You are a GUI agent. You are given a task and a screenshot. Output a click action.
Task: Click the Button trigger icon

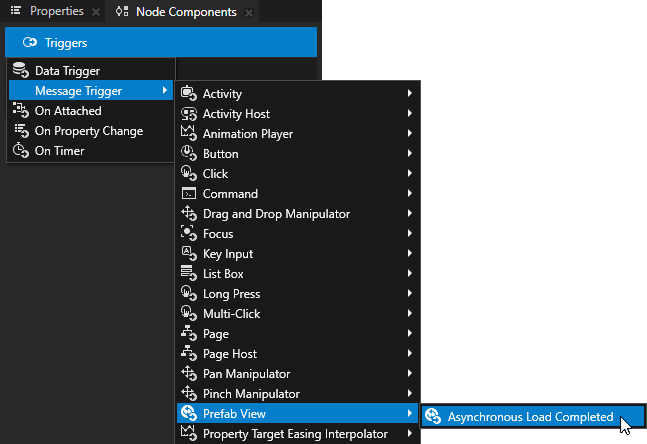click(x=189, y=154)
